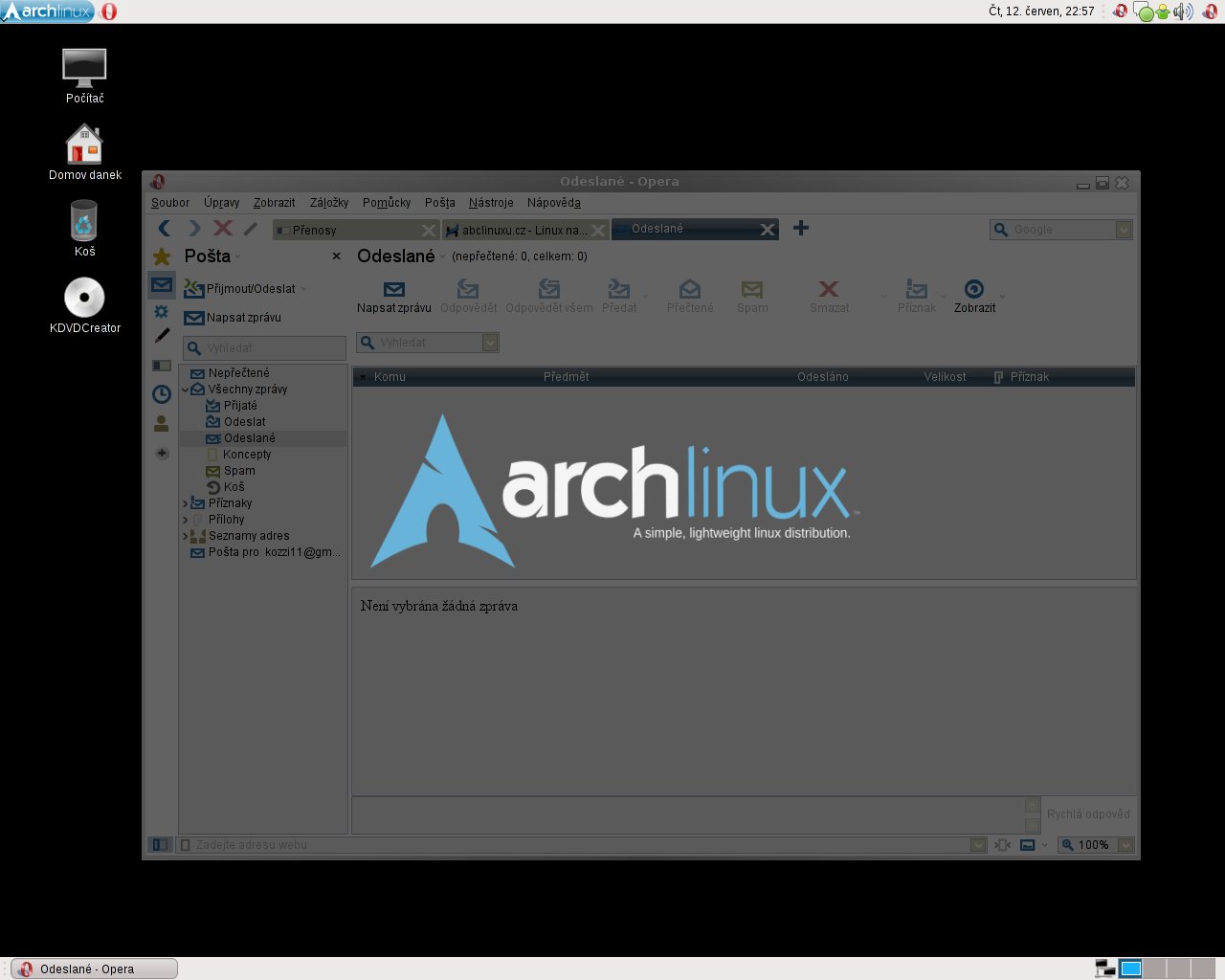
Task: Open the History panel clock icon
Action: click(162, 393)
